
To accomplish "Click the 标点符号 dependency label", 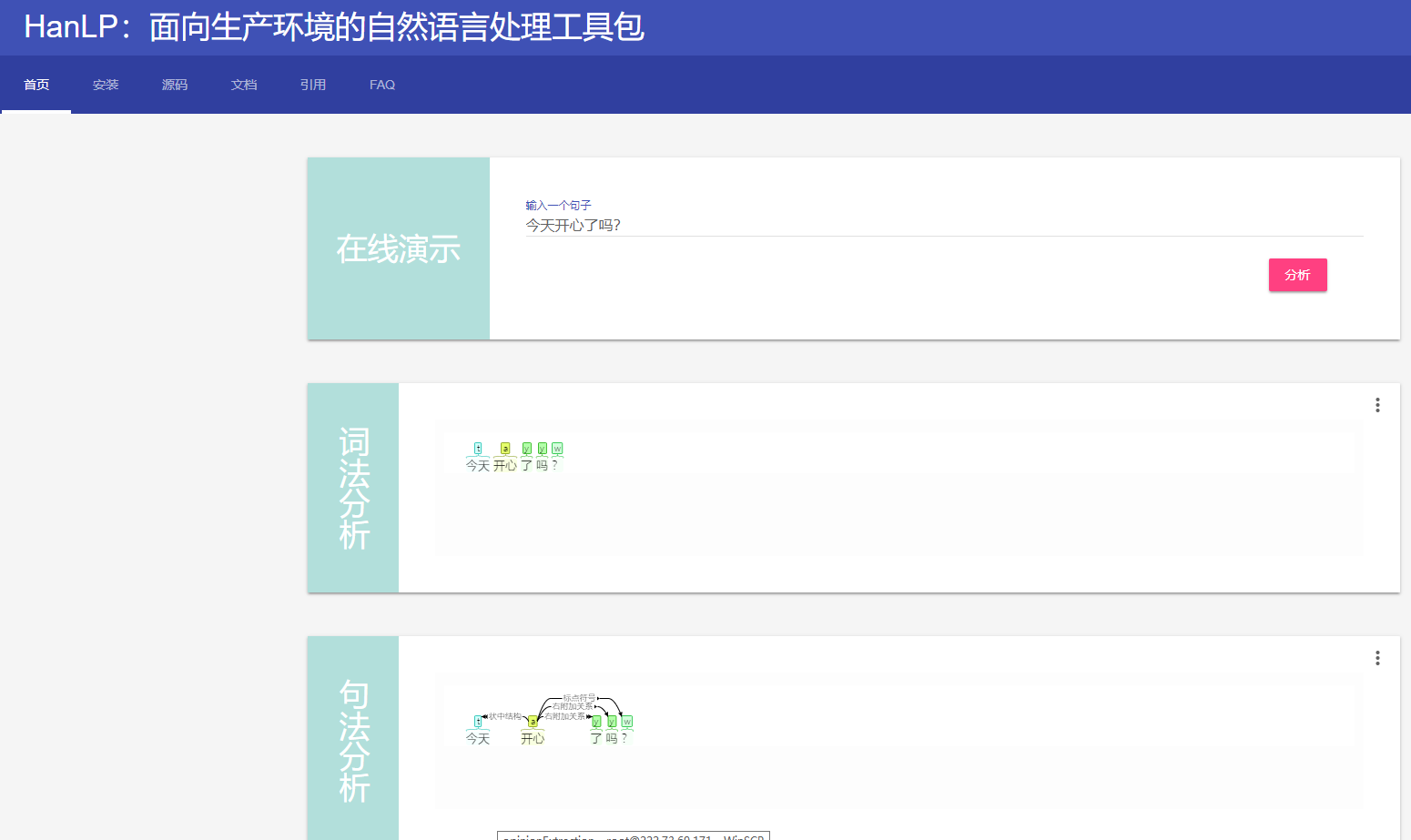I will [579, 698].
